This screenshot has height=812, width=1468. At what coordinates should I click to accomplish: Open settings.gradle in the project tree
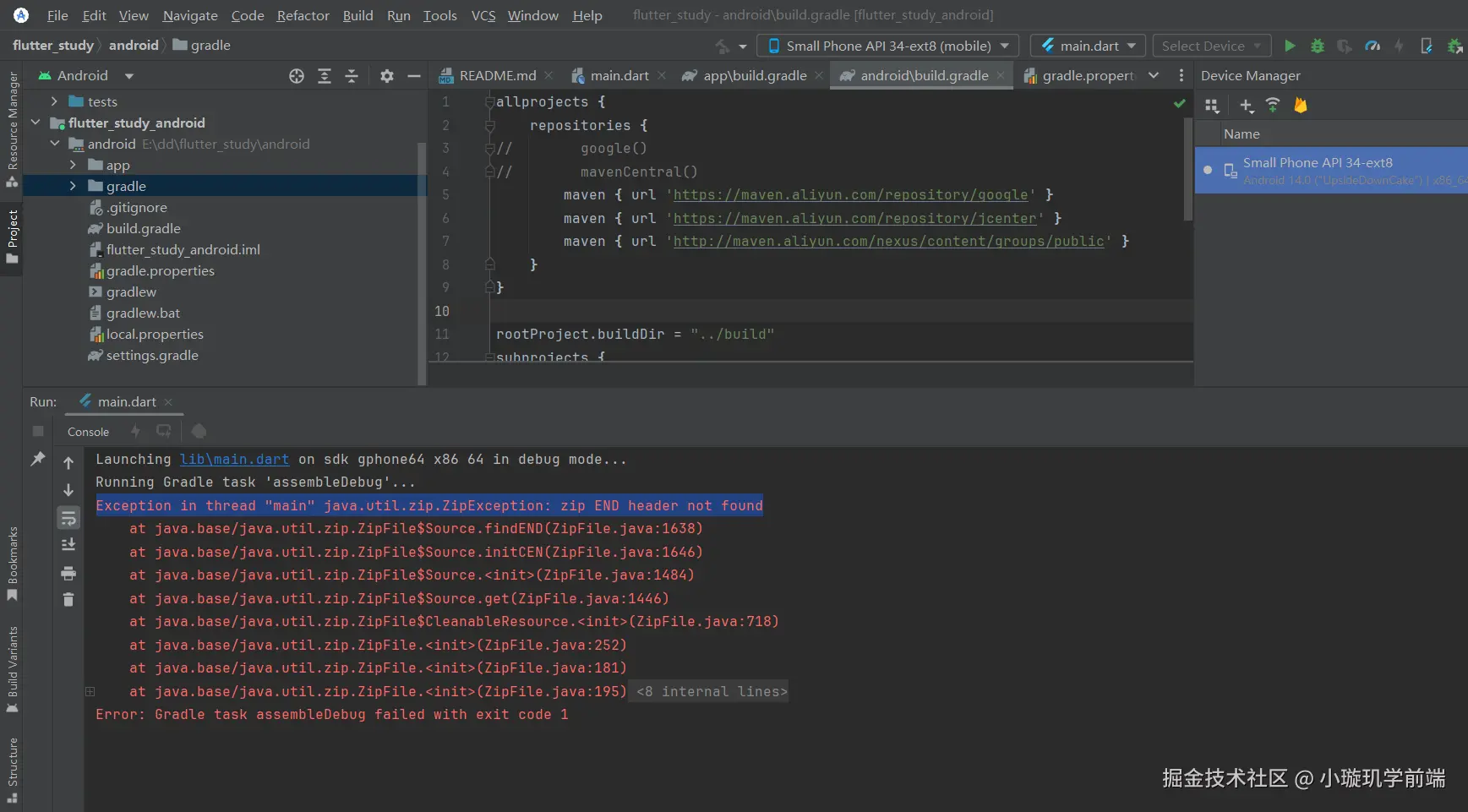pos(152,356)
